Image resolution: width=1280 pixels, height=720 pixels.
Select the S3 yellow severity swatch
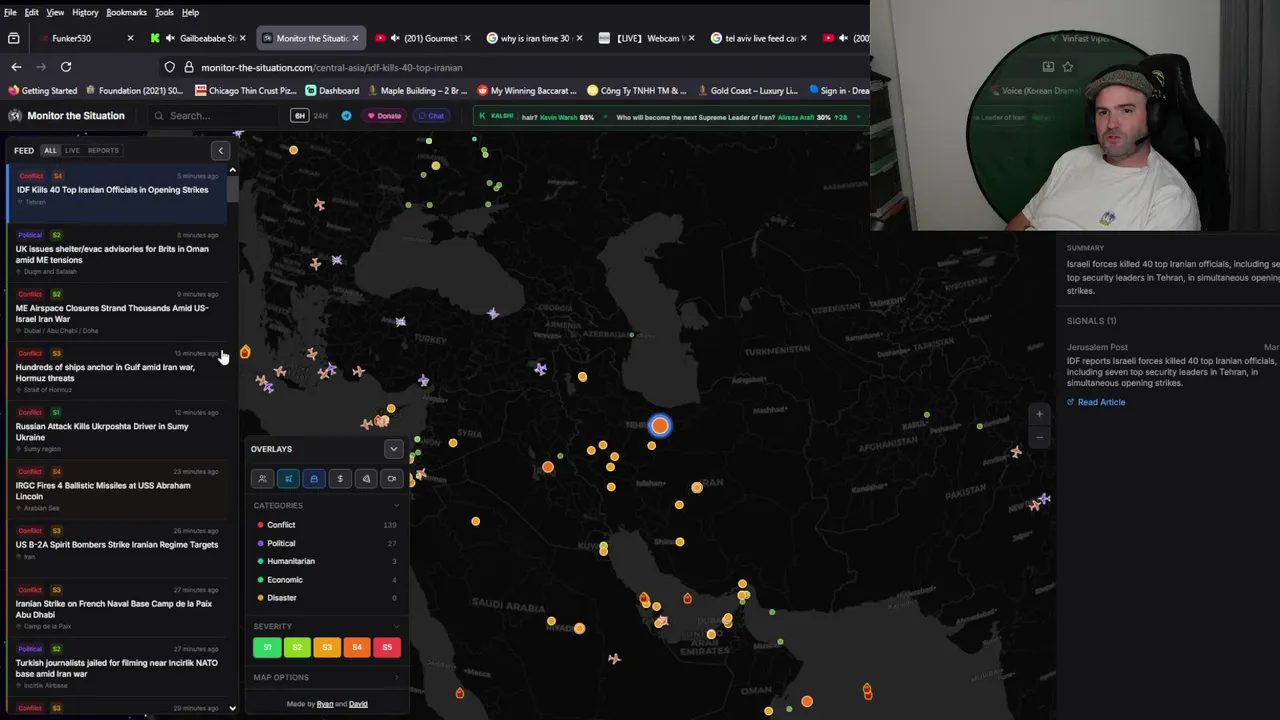[327, 648]
